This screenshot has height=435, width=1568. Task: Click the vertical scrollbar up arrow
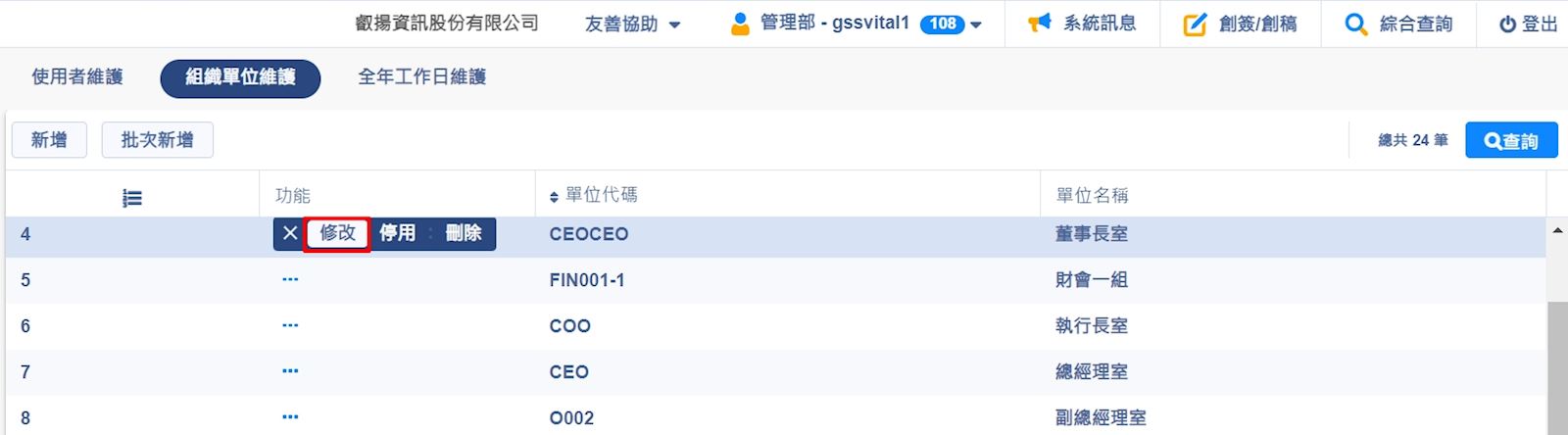[x=1557, y=231]
